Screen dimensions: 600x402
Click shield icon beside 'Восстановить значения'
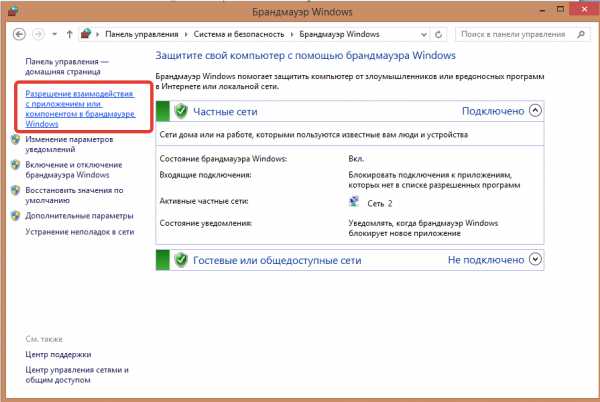(x=16, y=190)
